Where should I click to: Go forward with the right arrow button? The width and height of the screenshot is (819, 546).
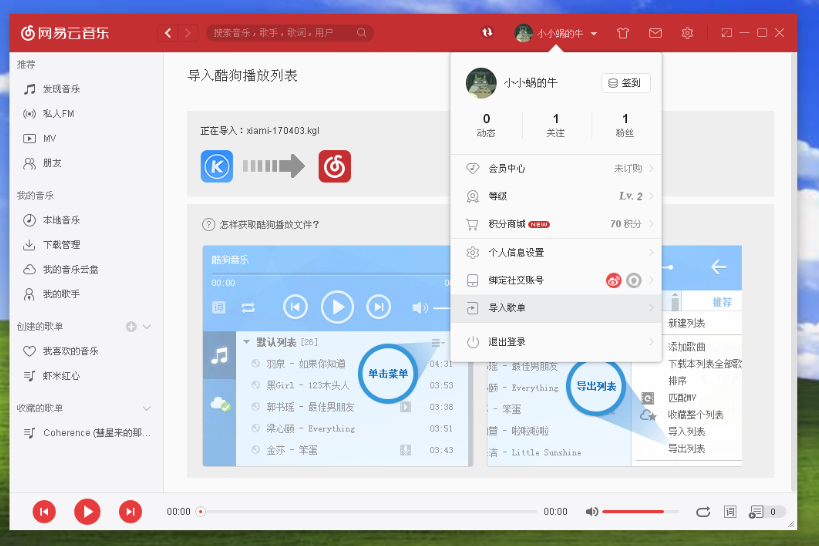coord(188,33)
